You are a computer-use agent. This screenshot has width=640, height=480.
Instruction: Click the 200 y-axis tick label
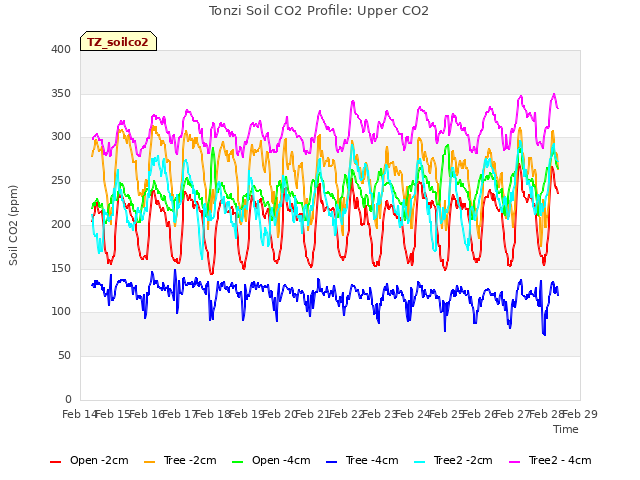[x=61, y=224]
